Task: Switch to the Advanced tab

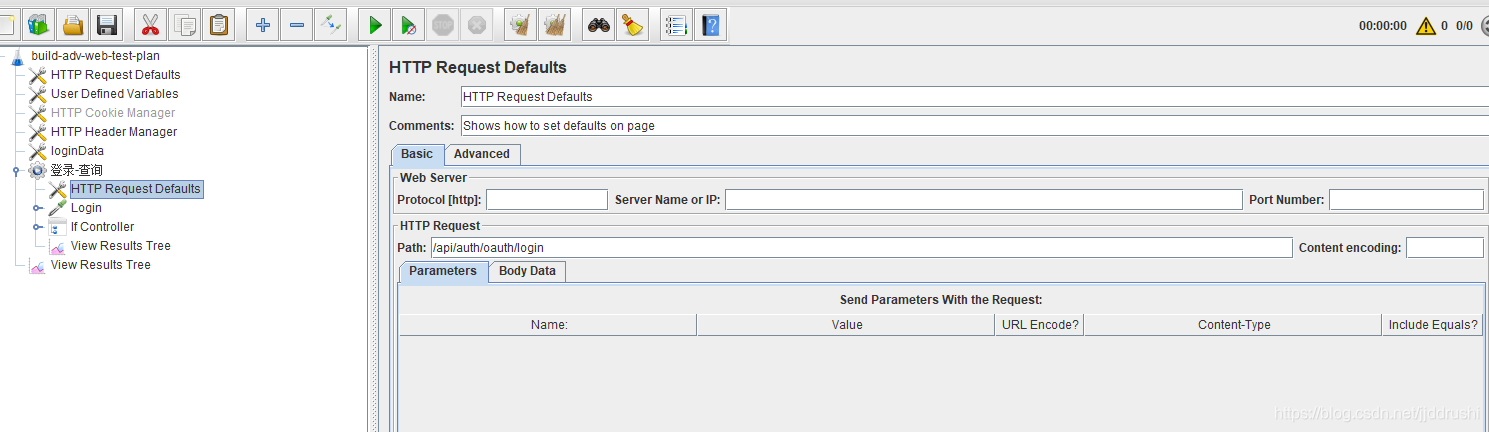Action: (482, 154)
